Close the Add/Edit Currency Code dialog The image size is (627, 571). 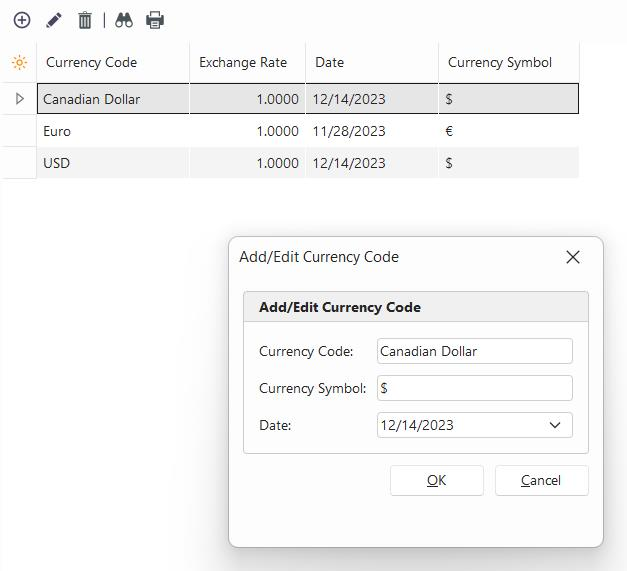tap(572, 257)
